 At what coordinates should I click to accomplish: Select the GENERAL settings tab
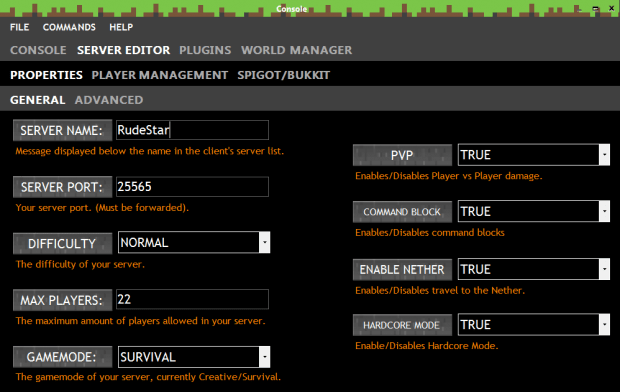tap(38, 100)
